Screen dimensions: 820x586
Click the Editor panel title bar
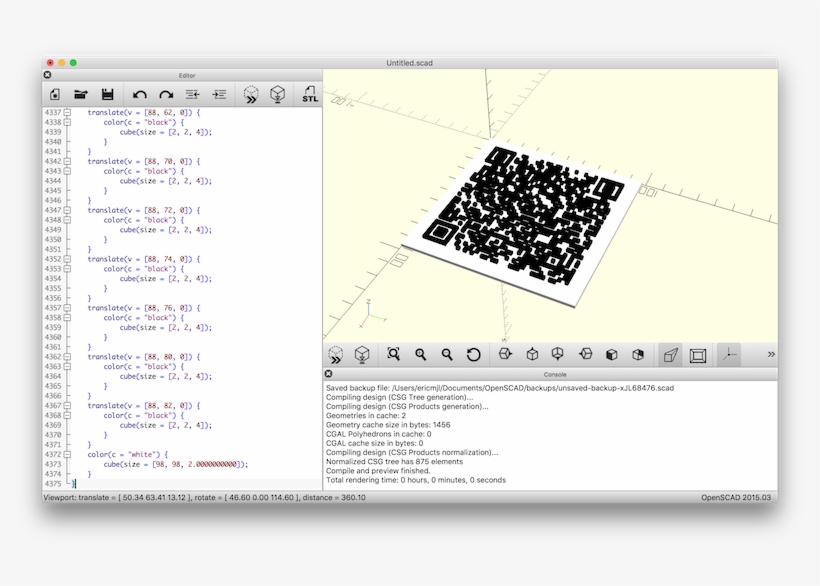coord(187,74)
